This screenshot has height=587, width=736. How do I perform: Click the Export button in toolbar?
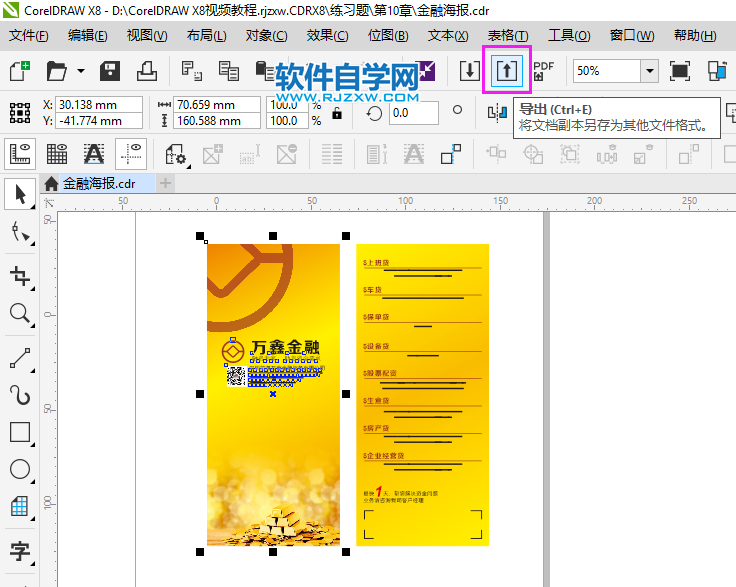507,71
